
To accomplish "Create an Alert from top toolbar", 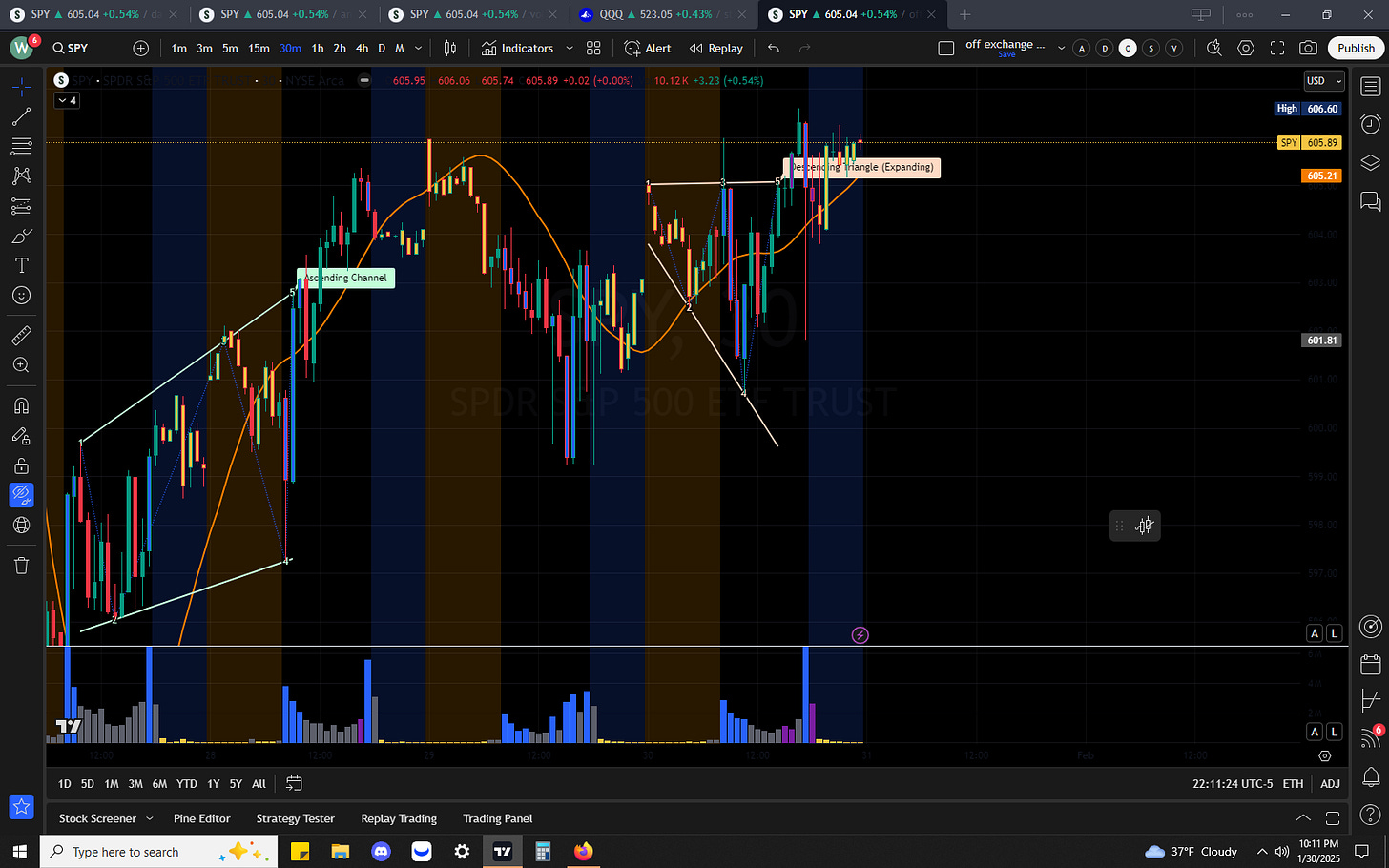I will [648, 48].
